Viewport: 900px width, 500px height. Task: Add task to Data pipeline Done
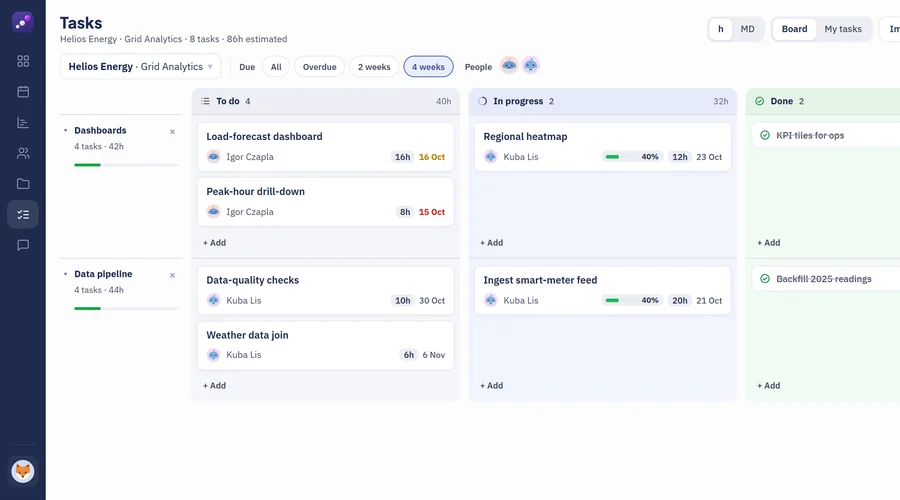769,386
